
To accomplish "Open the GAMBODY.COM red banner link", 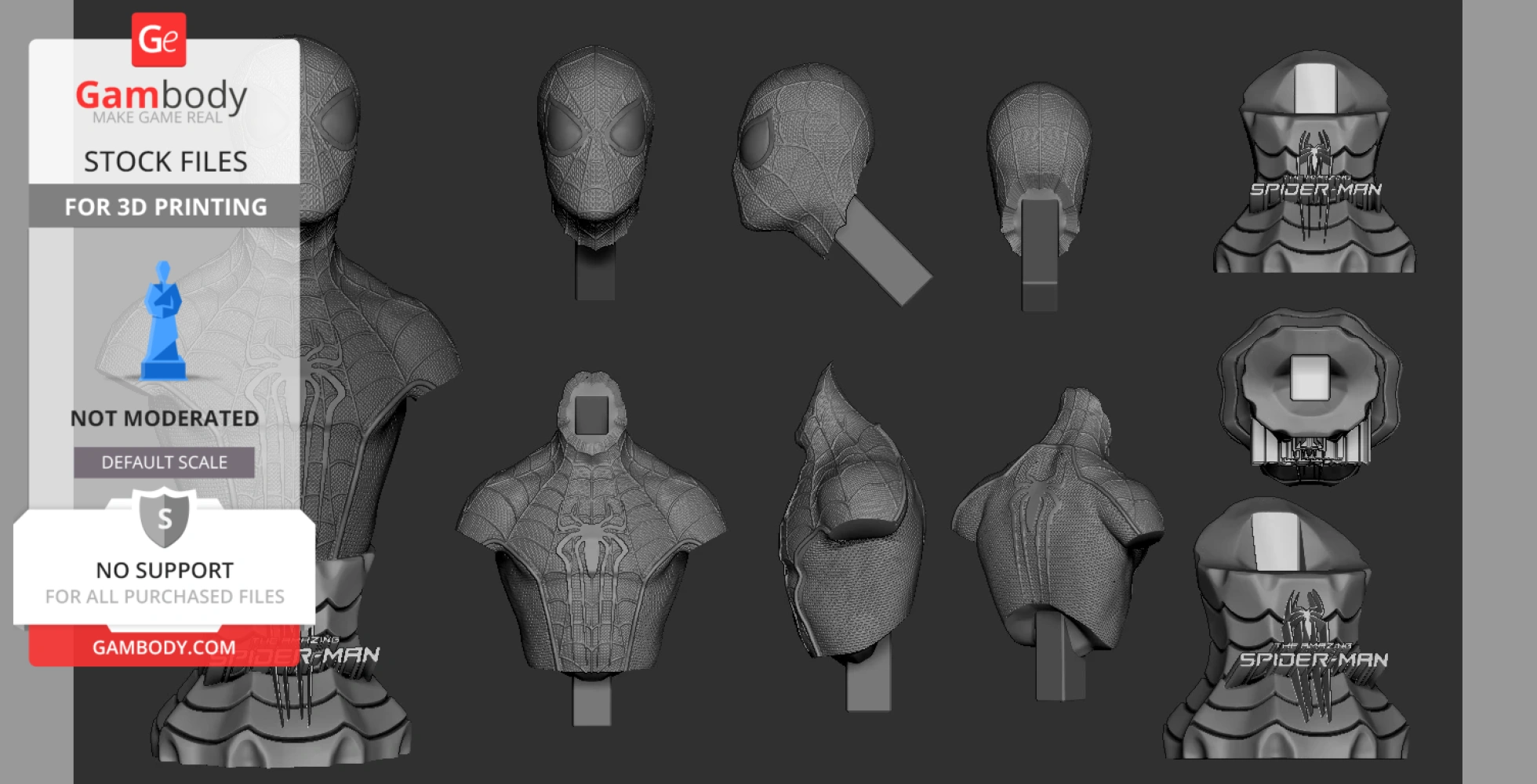I will (164, 648).
